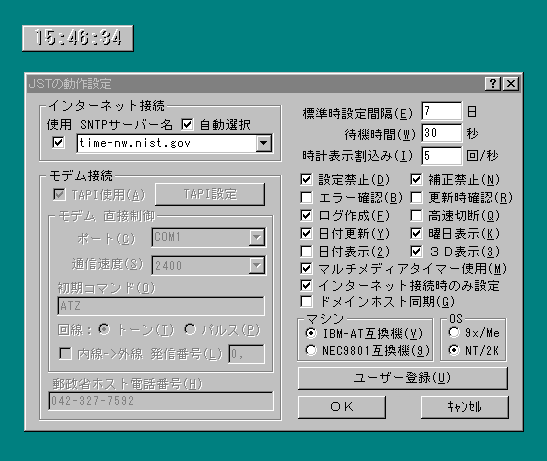Click the 発信番号(L) input field
Screen dimensions: 547x461
pos(246,354)
